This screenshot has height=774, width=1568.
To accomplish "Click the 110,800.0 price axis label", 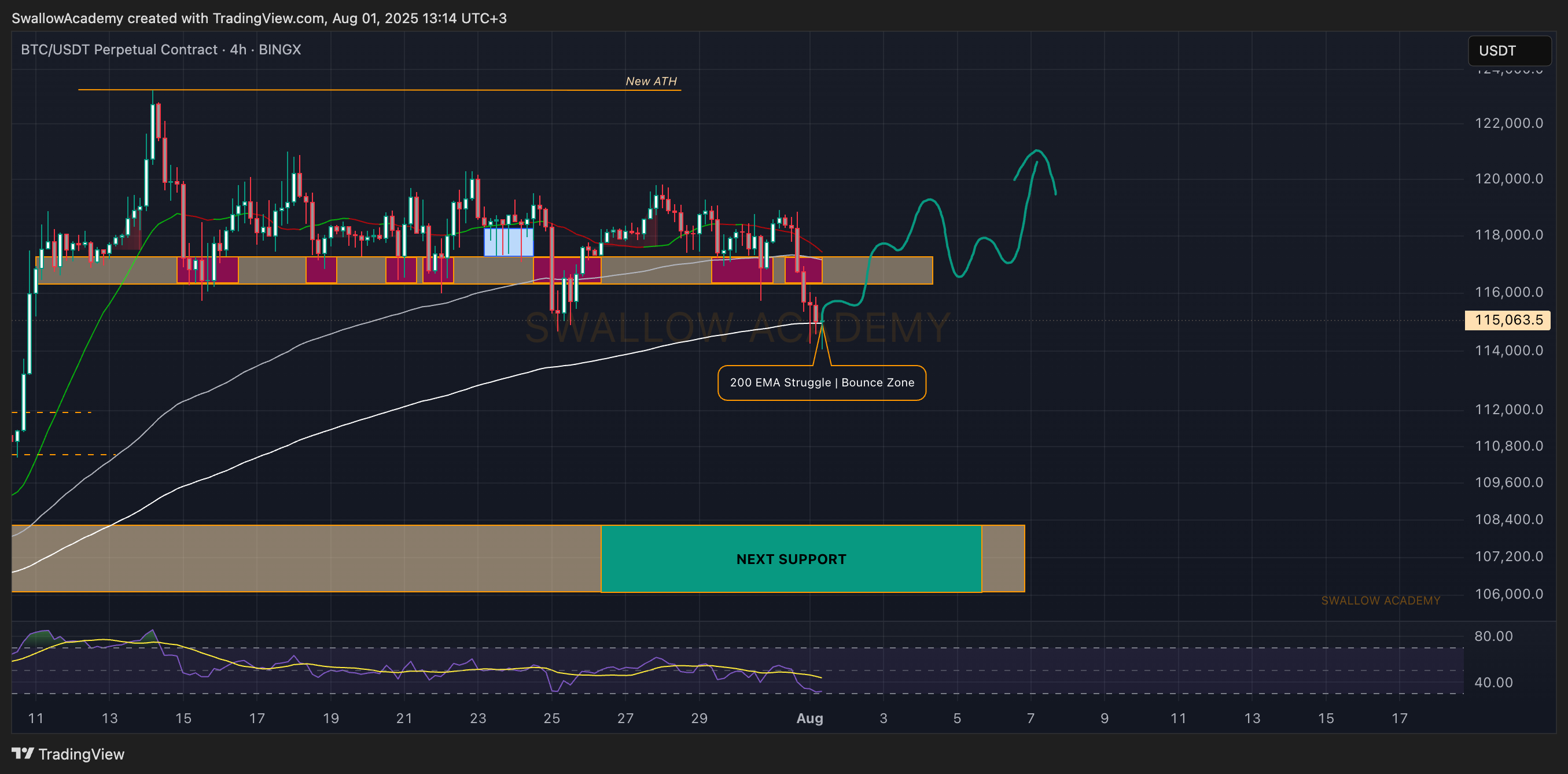I will pos(1508,445).
